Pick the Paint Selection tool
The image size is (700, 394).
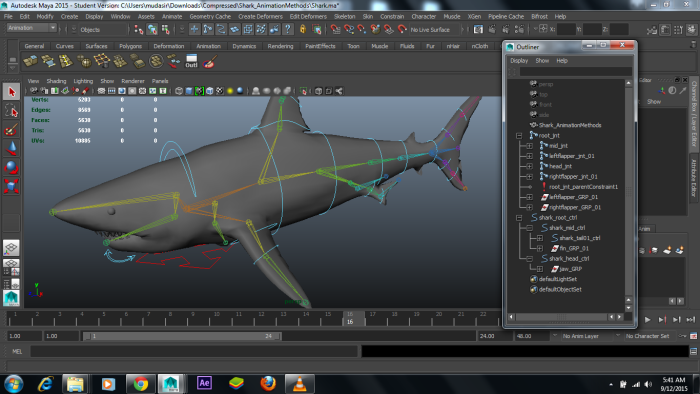[11, 129]
